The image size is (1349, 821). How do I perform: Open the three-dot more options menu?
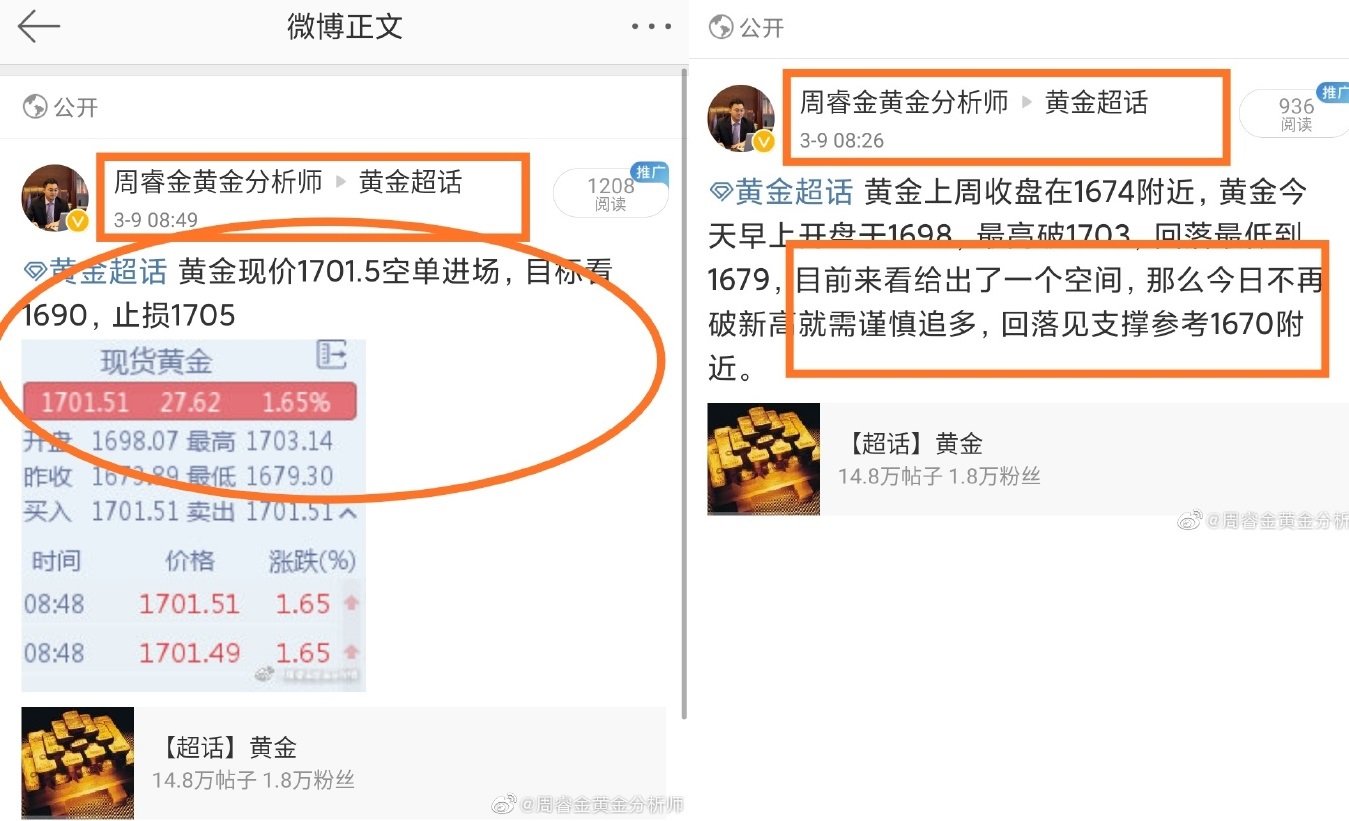pos(652,27)
